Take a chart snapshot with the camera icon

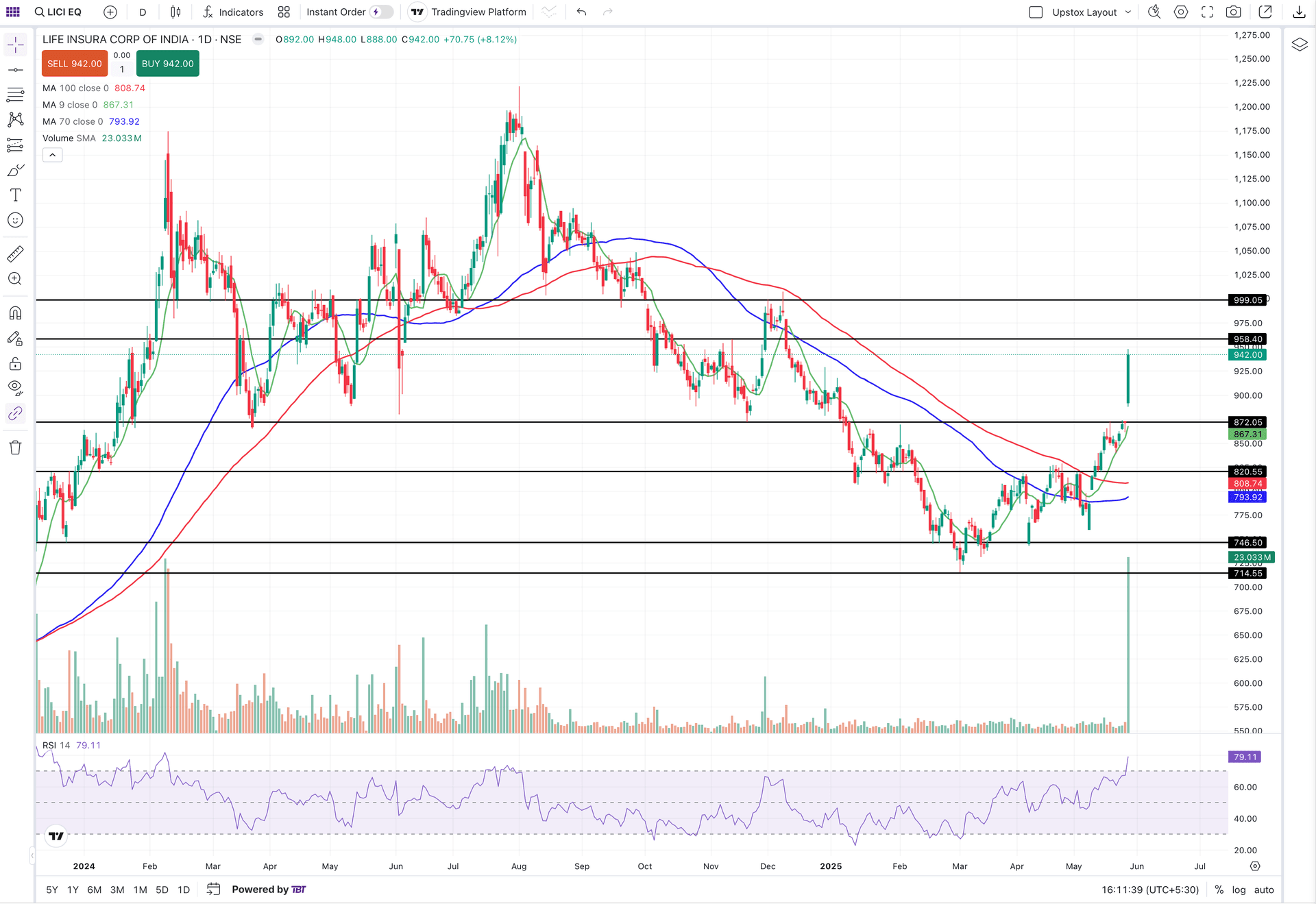tap(1234, 12)
